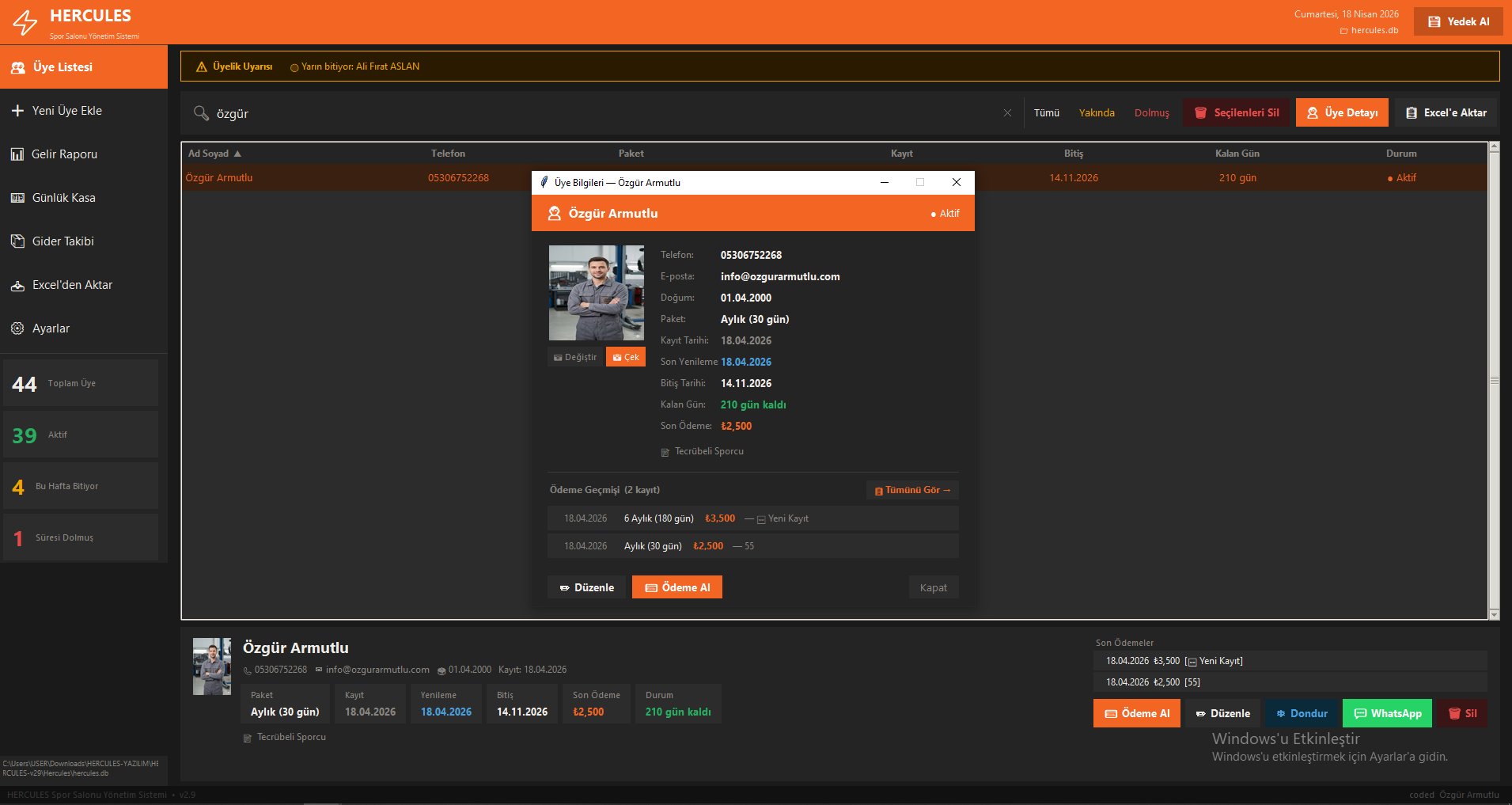Image resolution: width=1512 pixels, height=805 pixels.
Task: Click the member list vertical scrollbar
Action: tap(1494, 380)
